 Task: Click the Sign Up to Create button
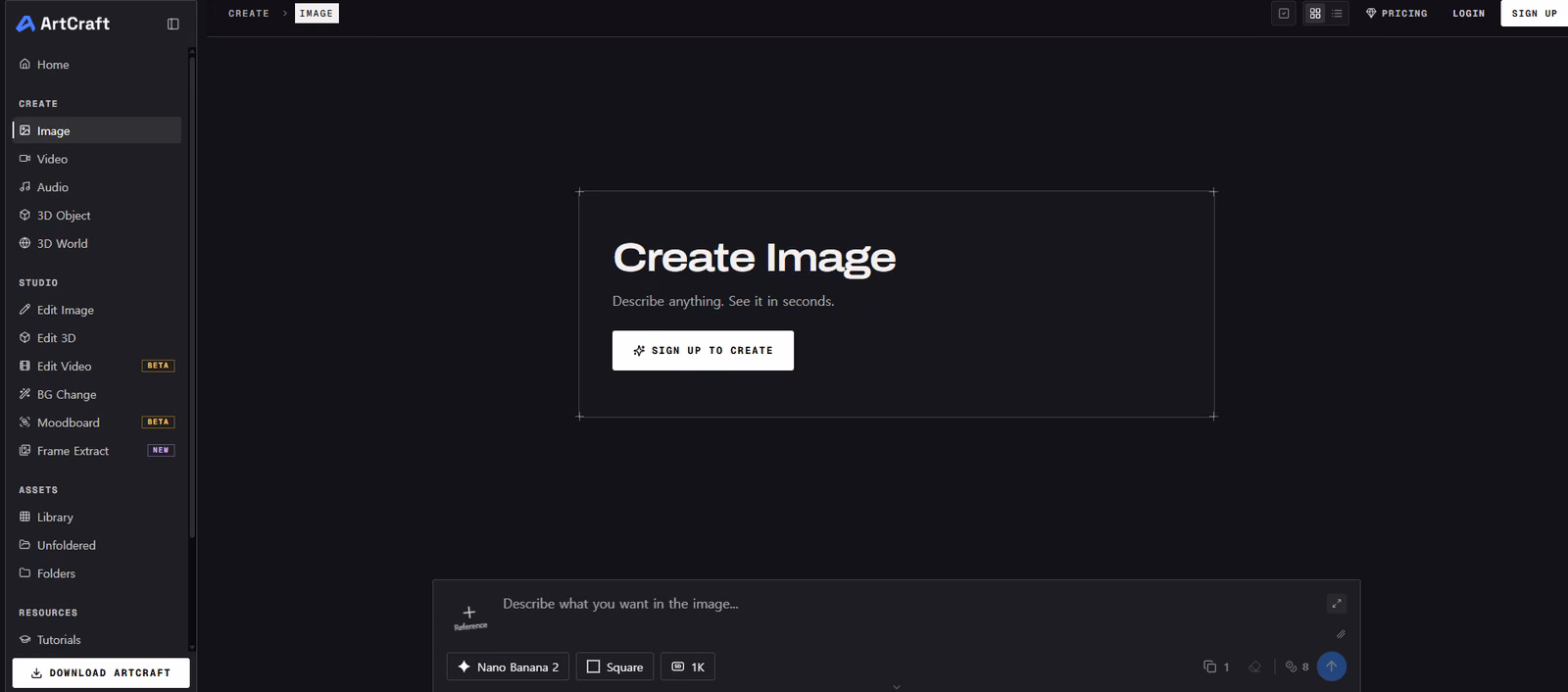[x=703, y=350]
